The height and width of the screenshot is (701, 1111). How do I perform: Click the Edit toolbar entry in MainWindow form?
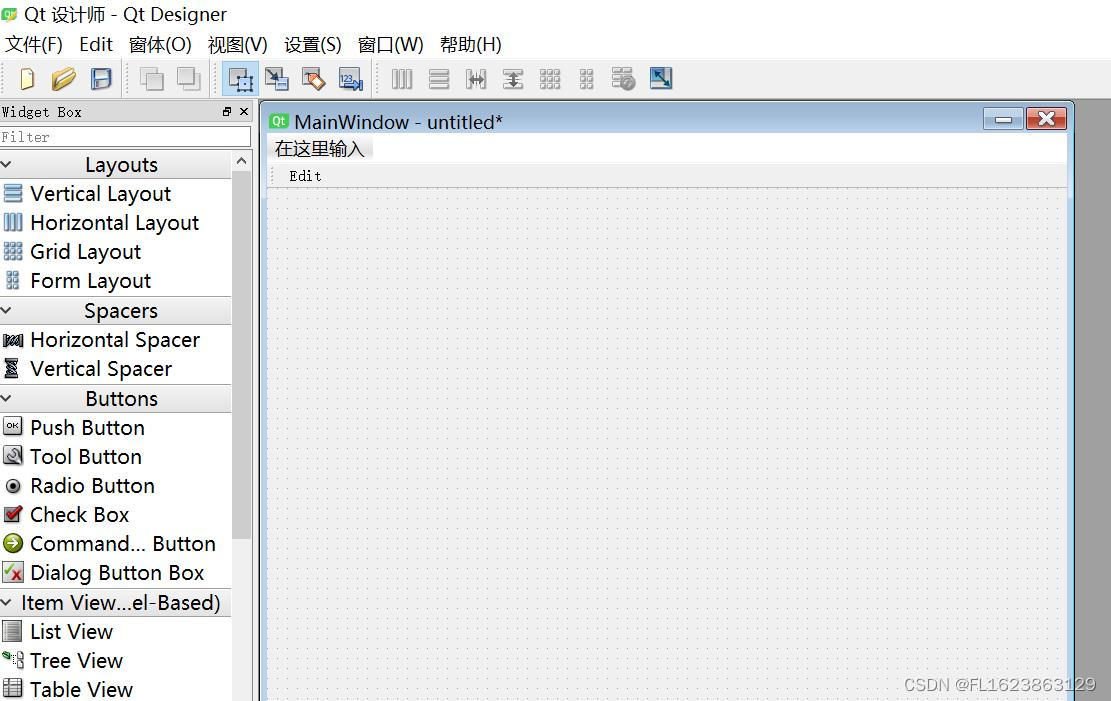pos(305,176)
